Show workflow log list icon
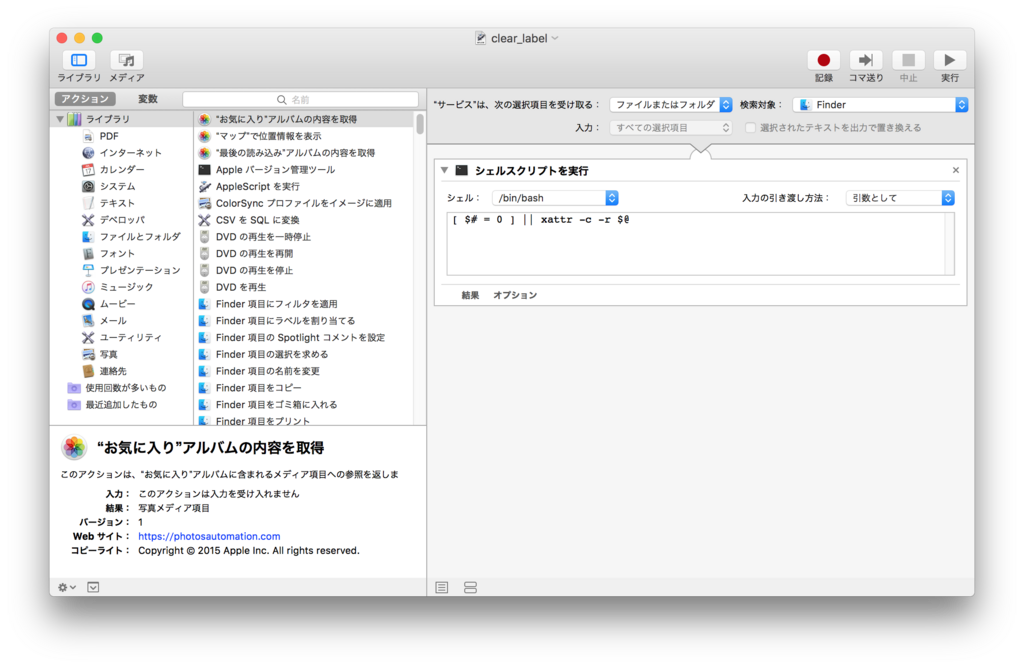The image size is (1024, 667). [442, 587]
